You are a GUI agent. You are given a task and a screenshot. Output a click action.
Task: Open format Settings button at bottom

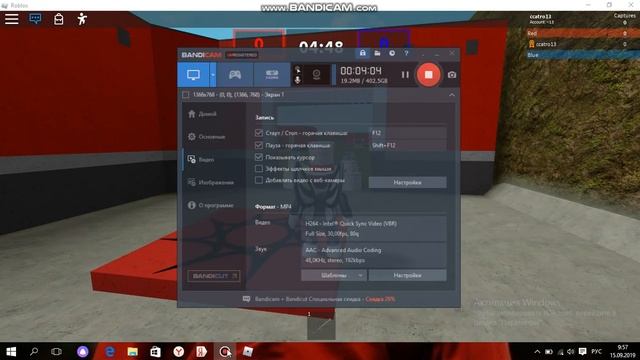click(407, 276)
